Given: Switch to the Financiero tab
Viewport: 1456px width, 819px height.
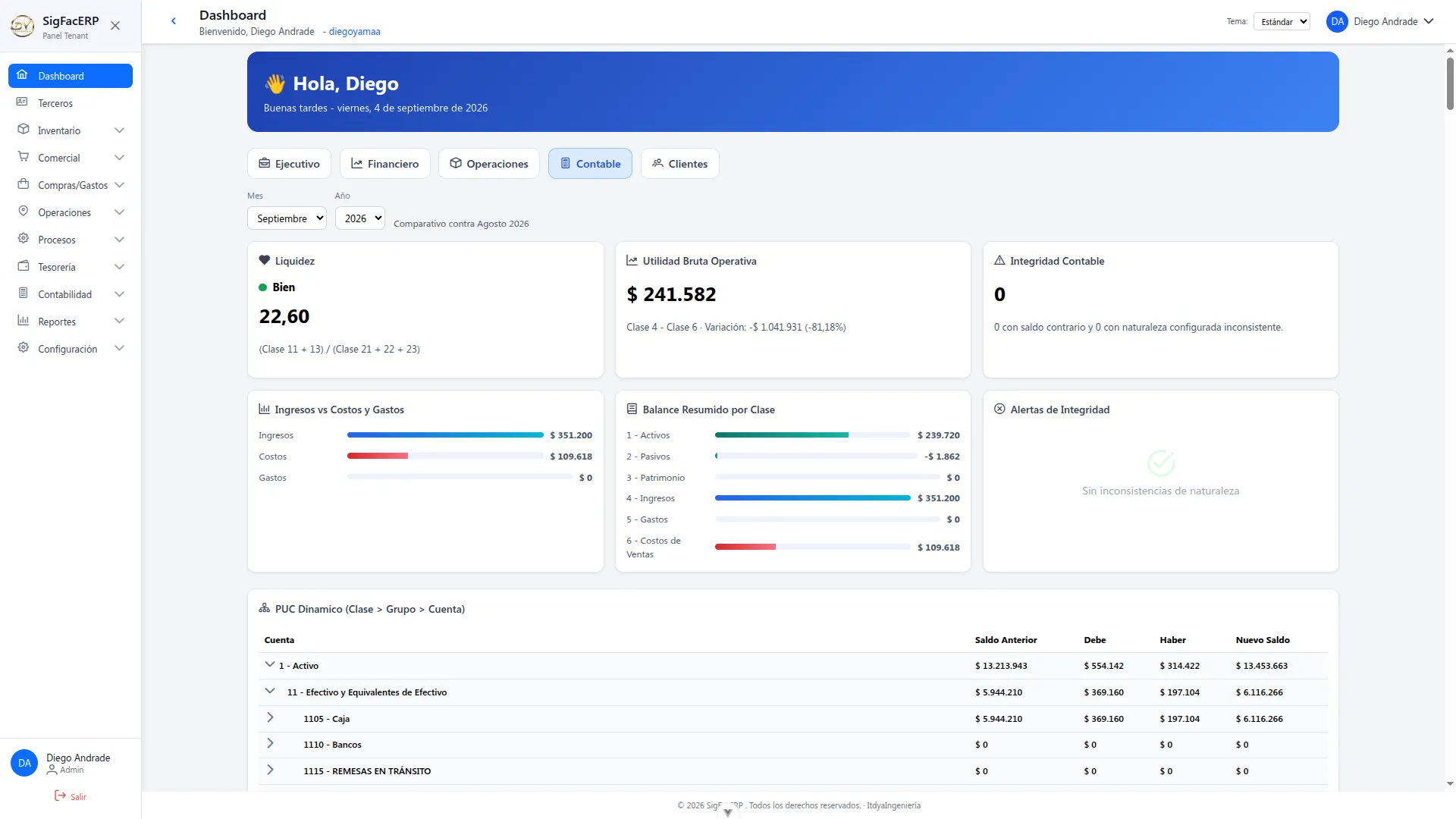Looking at the screenshot, I should tap(384, 164).
